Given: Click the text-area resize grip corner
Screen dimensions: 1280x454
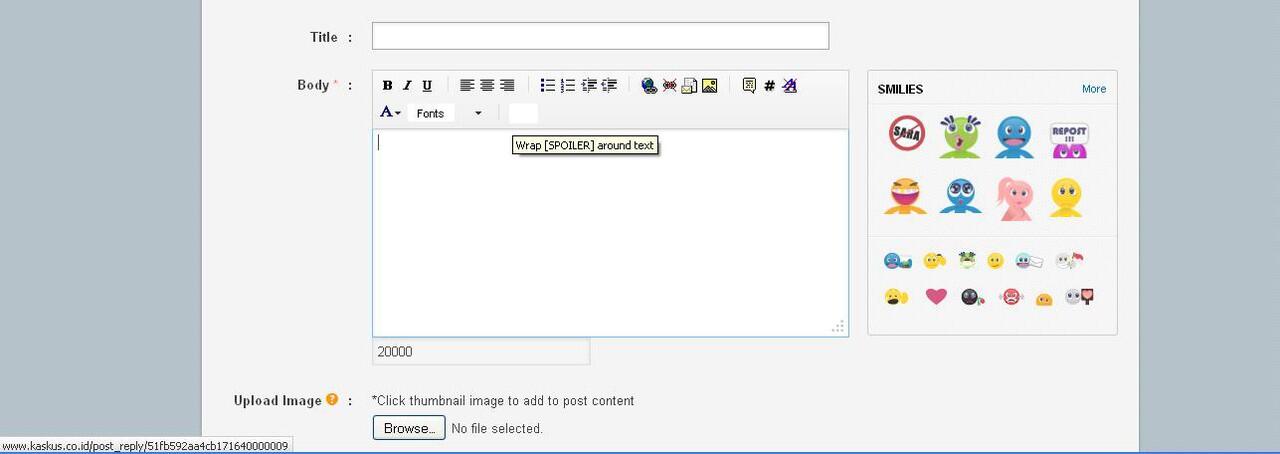Looking at the screenshot, I should (838, 326).
